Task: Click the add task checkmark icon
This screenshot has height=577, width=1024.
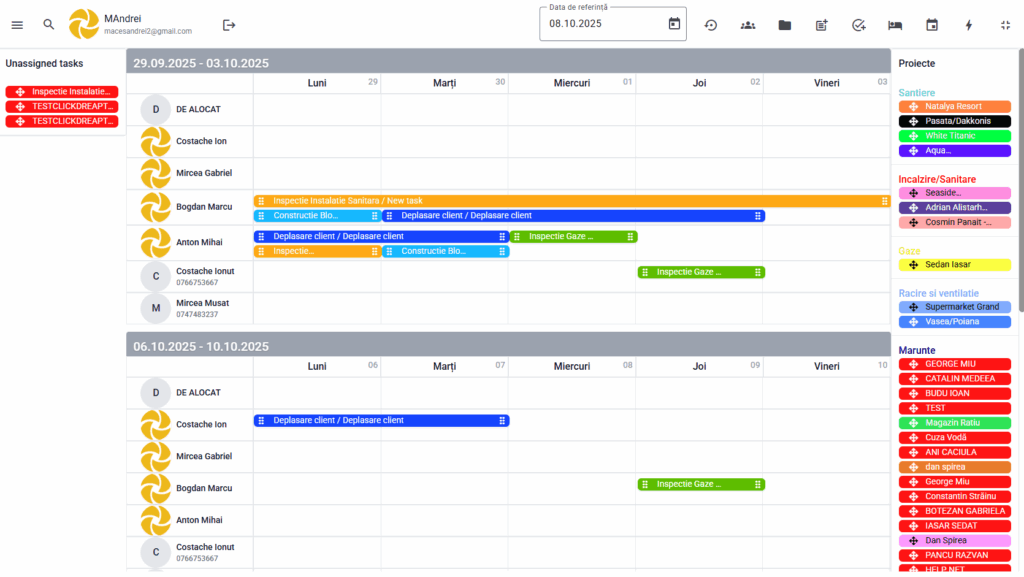Action: 858,25
